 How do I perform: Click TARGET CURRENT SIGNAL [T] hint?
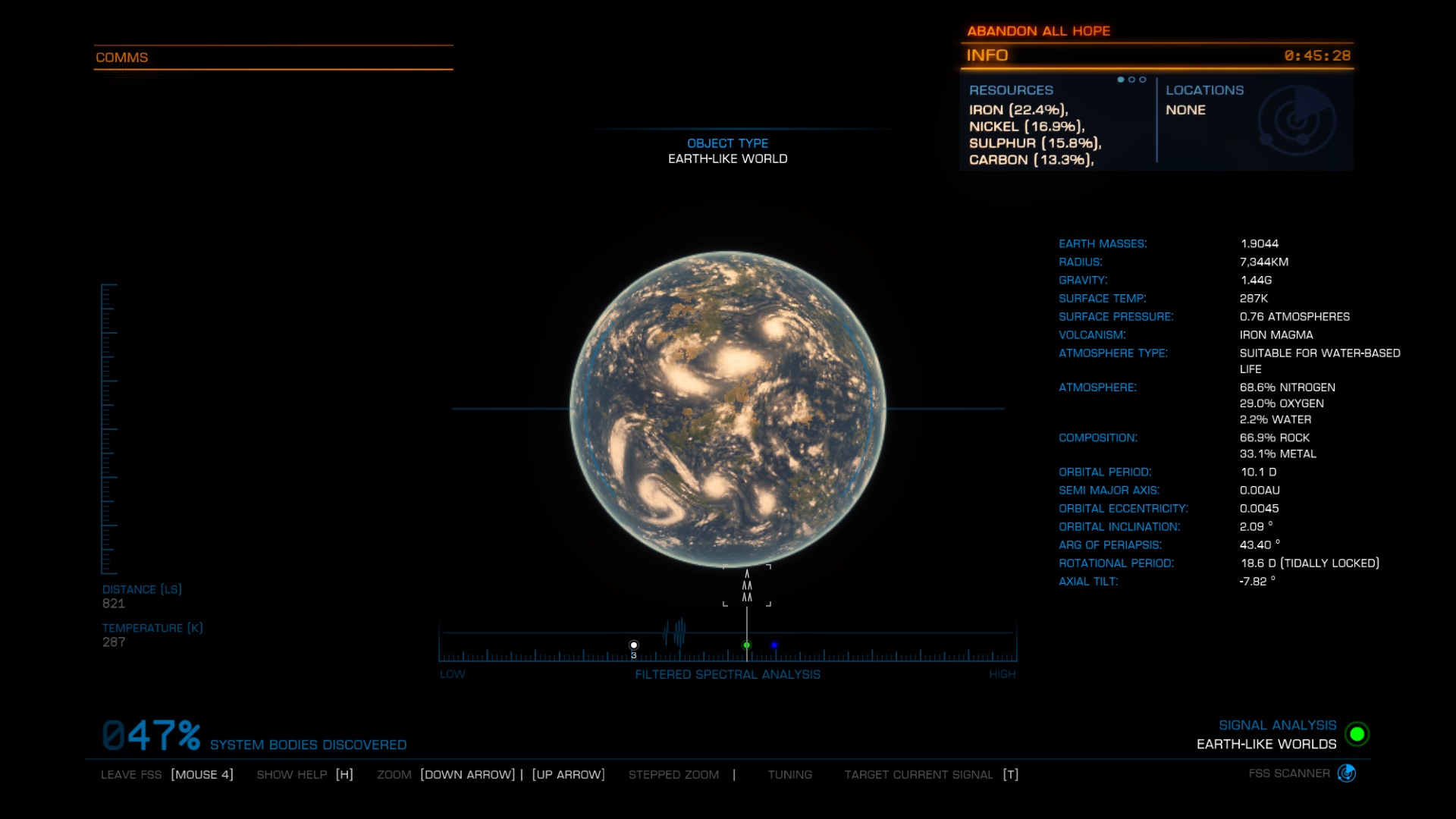coord(931,774)
